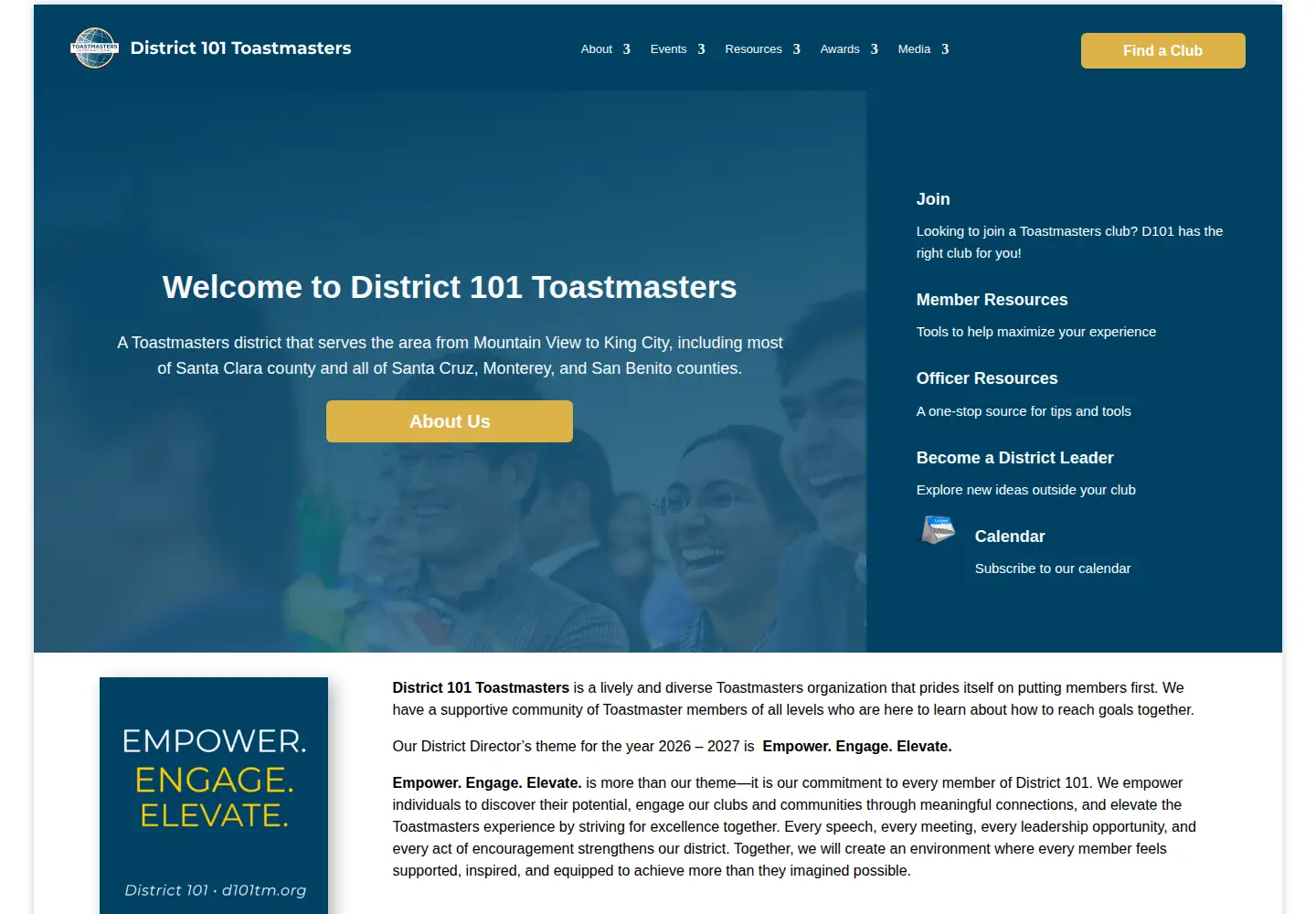Open the Officer Resources heading link
1316x914 pixels.
[987, 378]
